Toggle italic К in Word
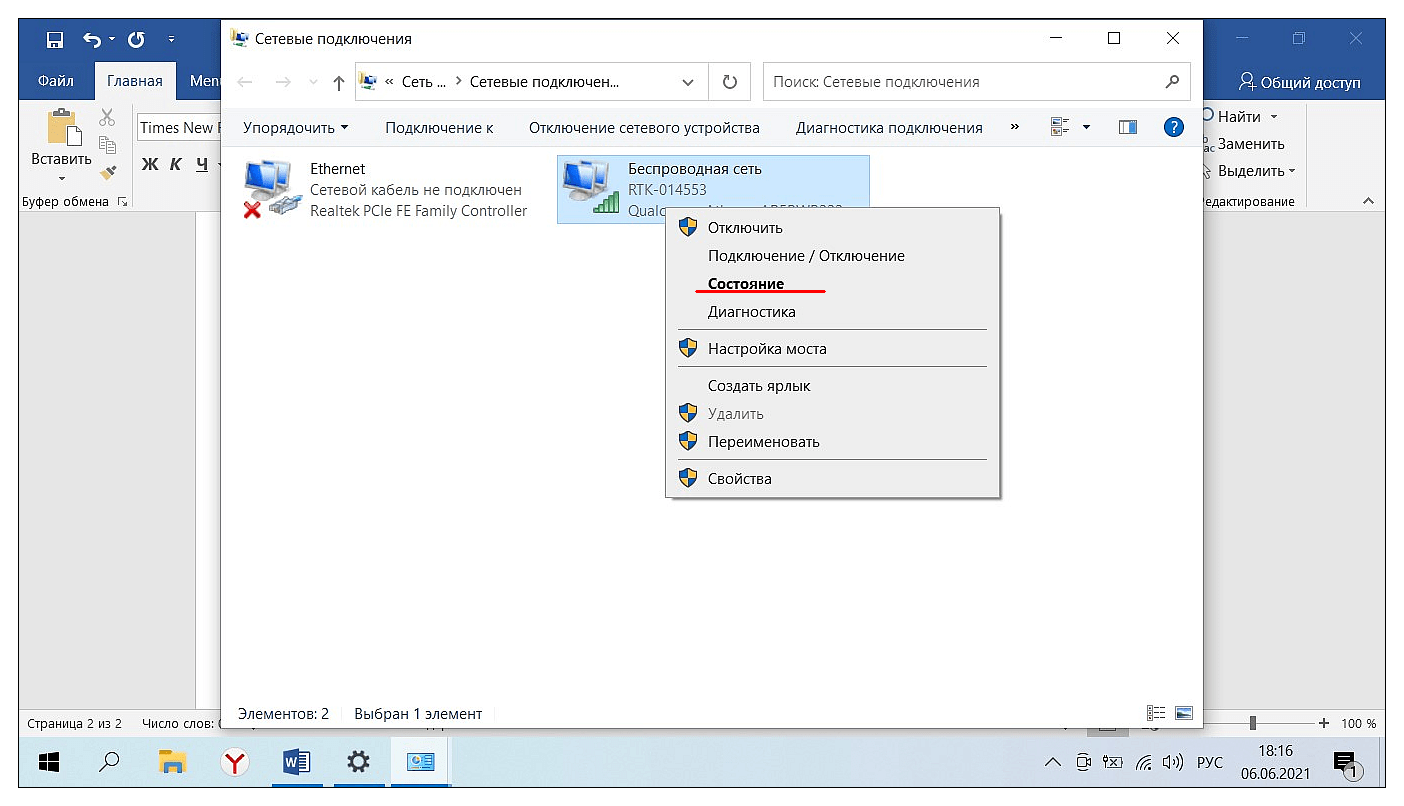 tap(176, 164)
